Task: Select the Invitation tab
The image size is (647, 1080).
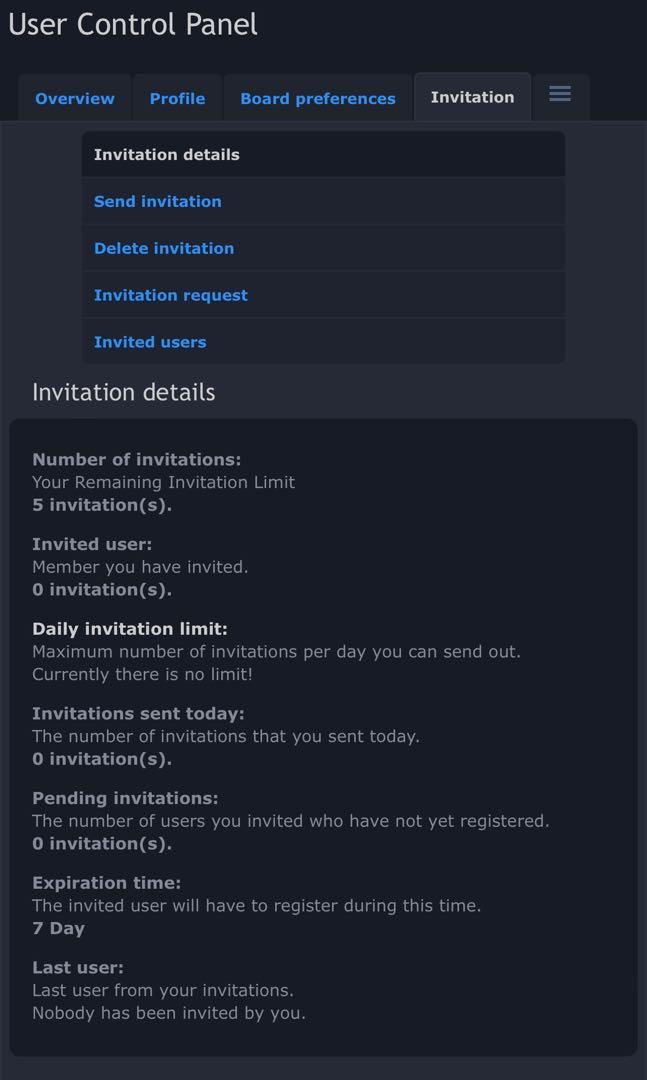Action: pos(472,97)
